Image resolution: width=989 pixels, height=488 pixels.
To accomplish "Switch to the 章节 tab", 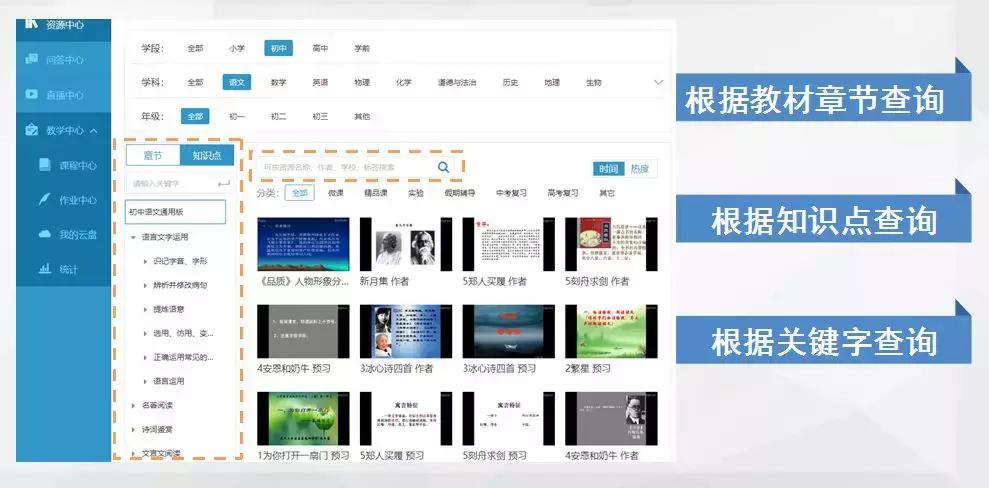I will (x=153, y=155).
